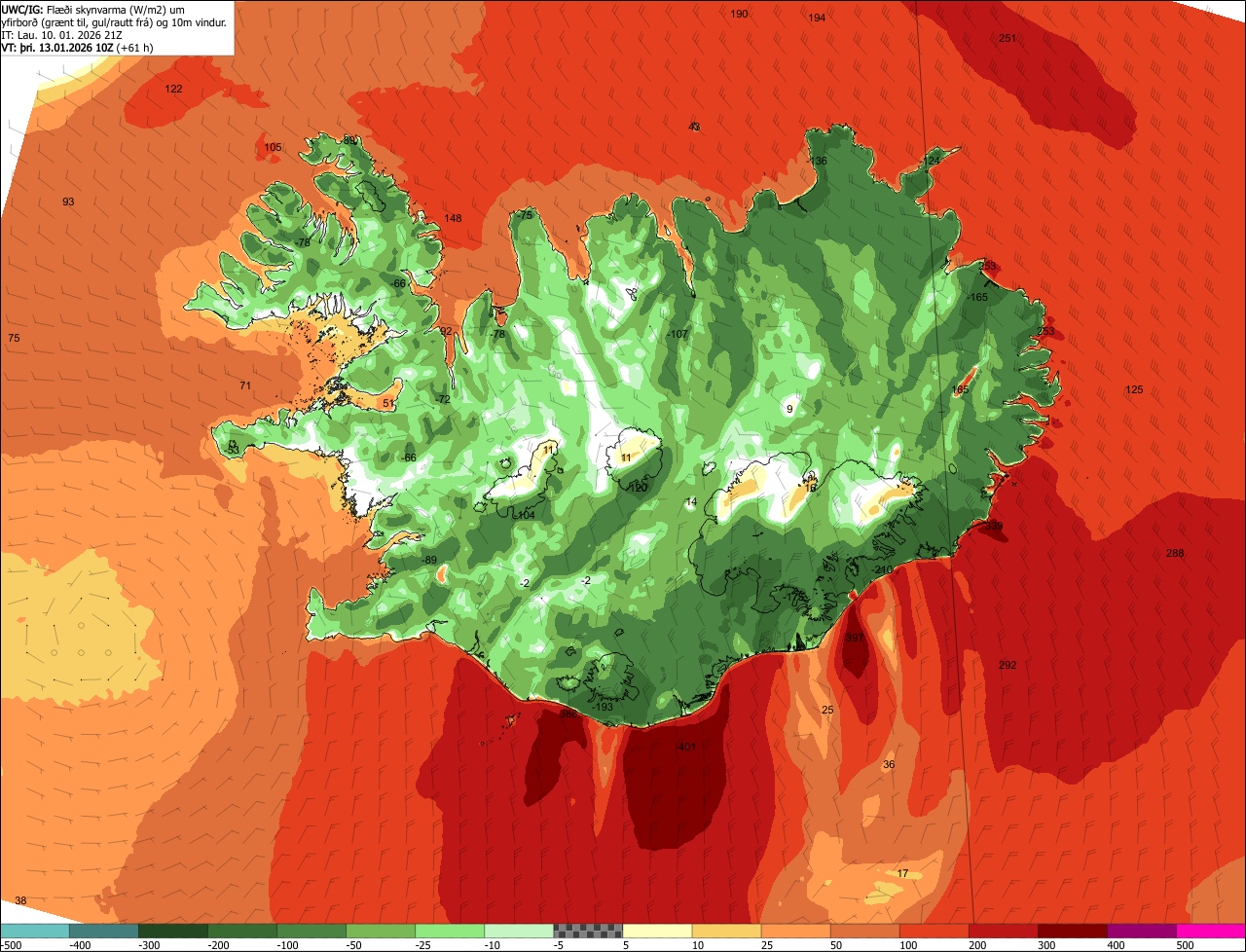The height and width of the screenshot is (952, 1246).
Task: Pick the dark green -200 legend swatch
Action: [242, 931]
